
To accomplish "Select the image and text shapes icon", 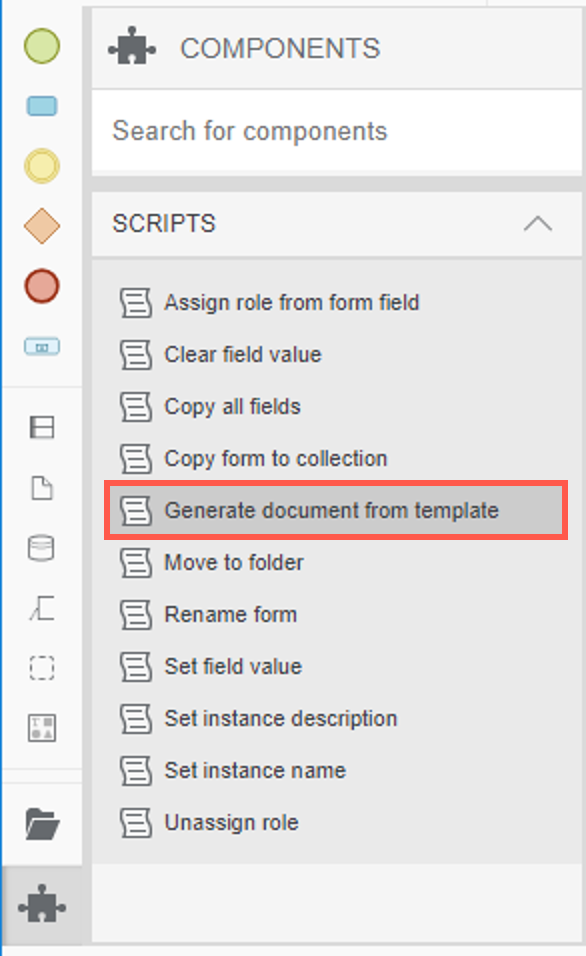I will coord(42,727).
